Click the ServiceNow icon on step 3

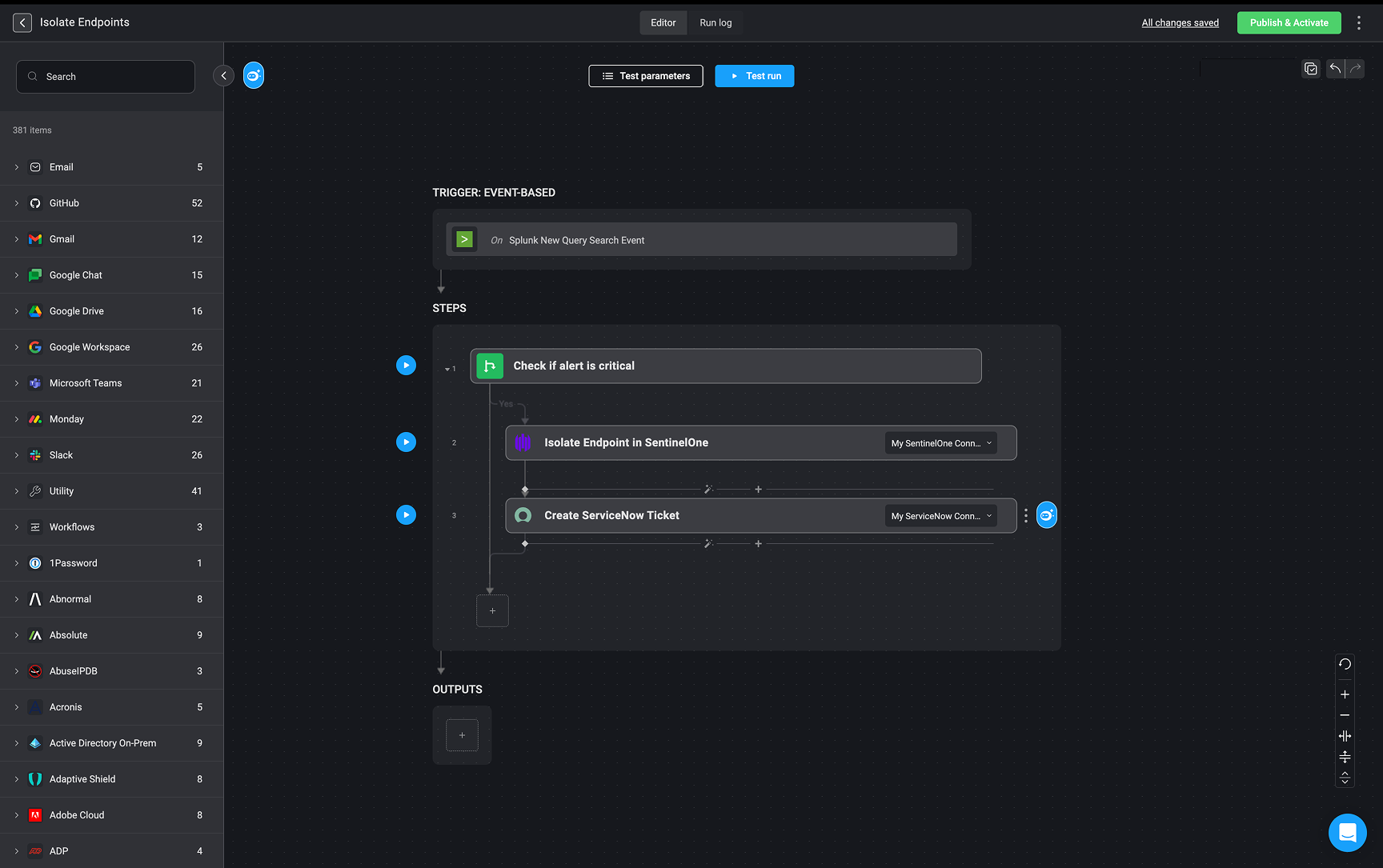click(523, 516)
